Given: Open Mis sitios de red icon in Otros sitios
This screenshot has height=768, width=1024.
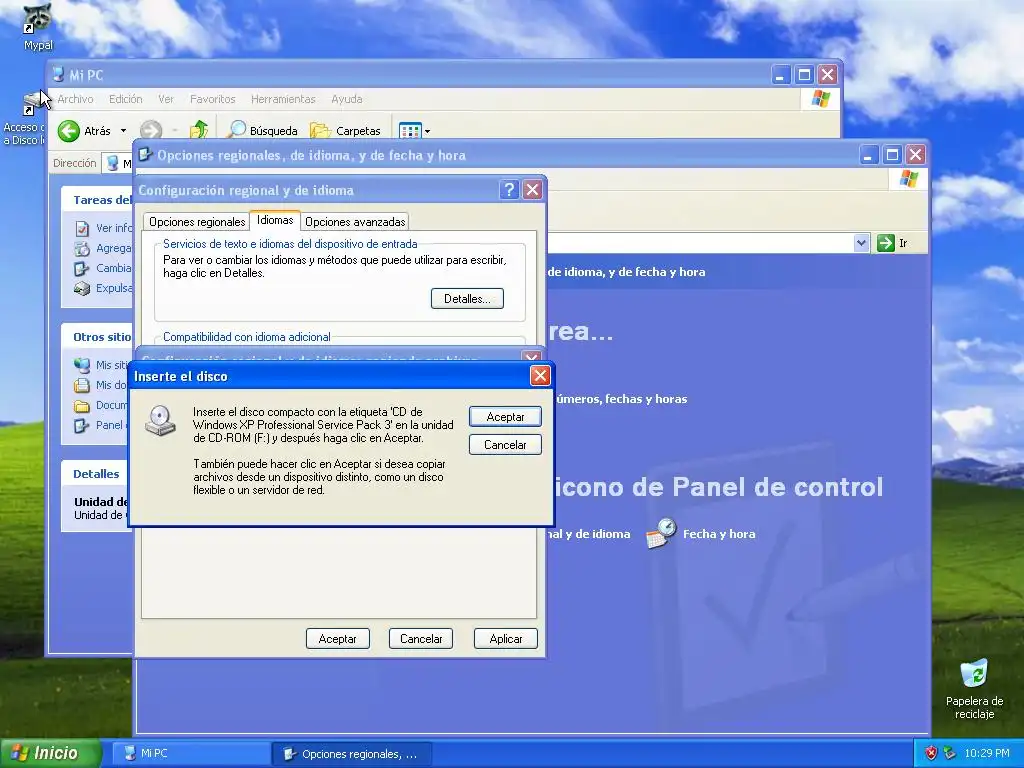Looking at the screenshot, I should 82,365.
